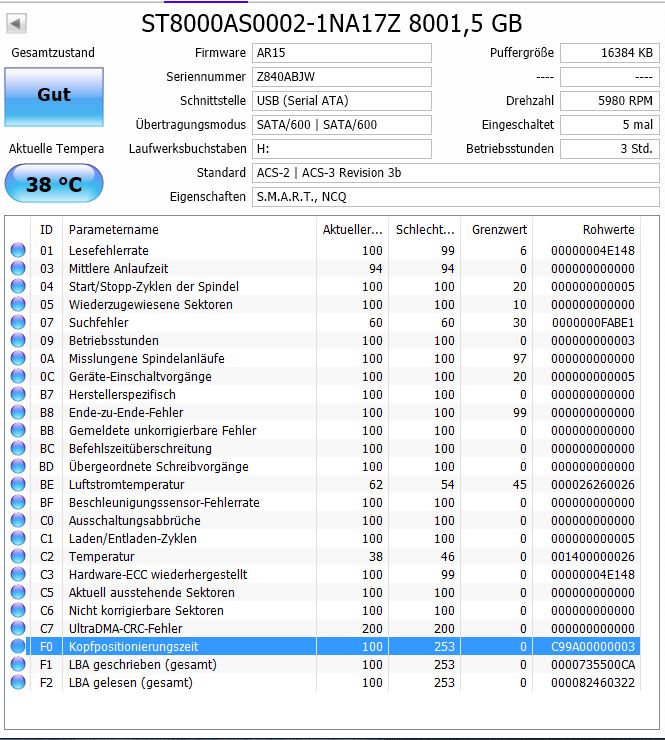Click status orb of Misslungene Spindelanläufe row
The width and height of the screenshot is (665, 740).
click(x=18, y=358)
